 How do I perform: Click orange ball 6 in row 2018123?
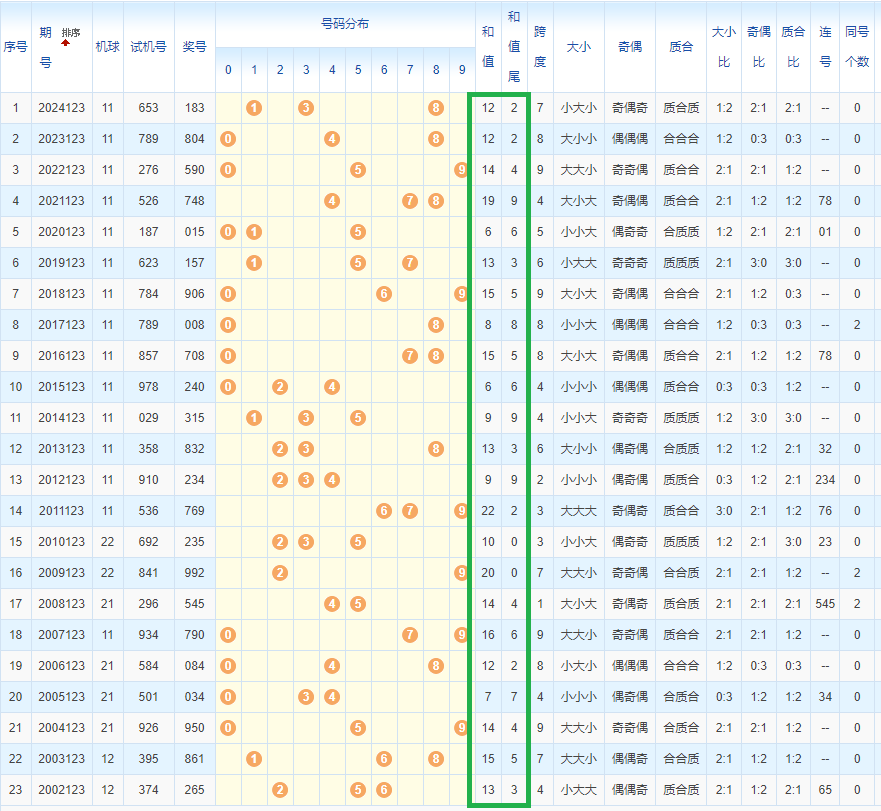[x=384, y=294]
